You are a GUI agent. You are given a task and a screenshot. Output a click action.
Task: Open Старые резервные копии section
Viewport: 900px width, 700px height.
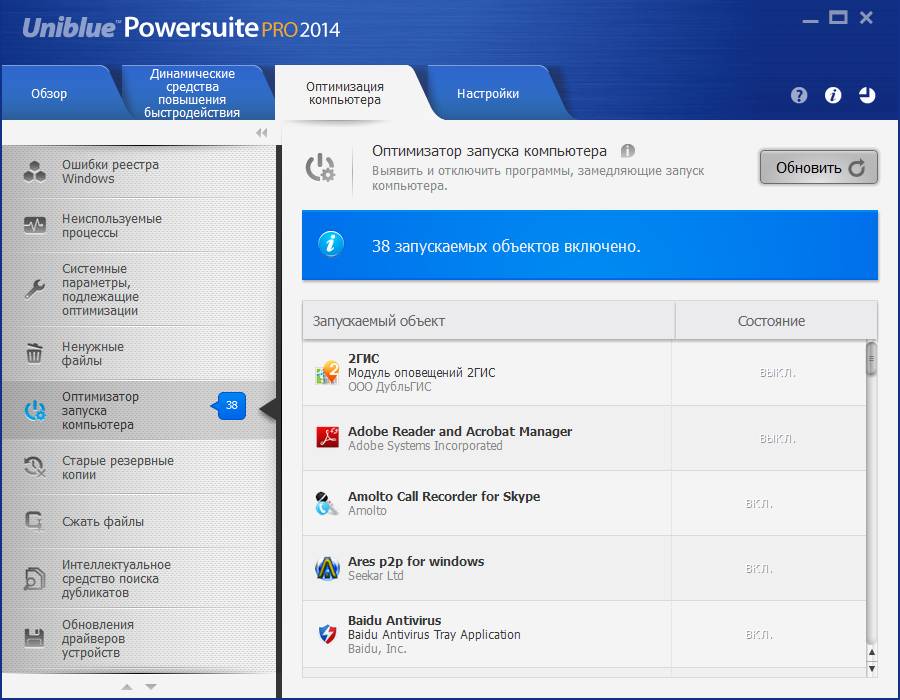tap(139, 467)
